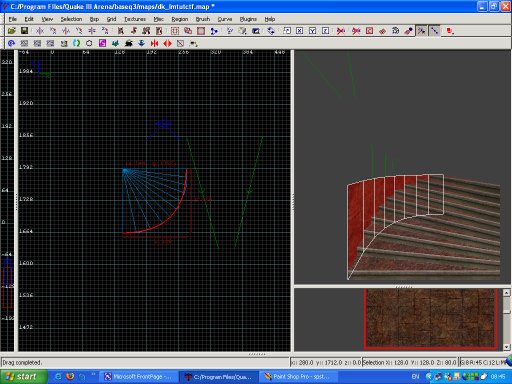Image resolution: width=512 pixels, height=384 pixels.
Task: Click the Open map folder icon
Action: tap(12, 31)
